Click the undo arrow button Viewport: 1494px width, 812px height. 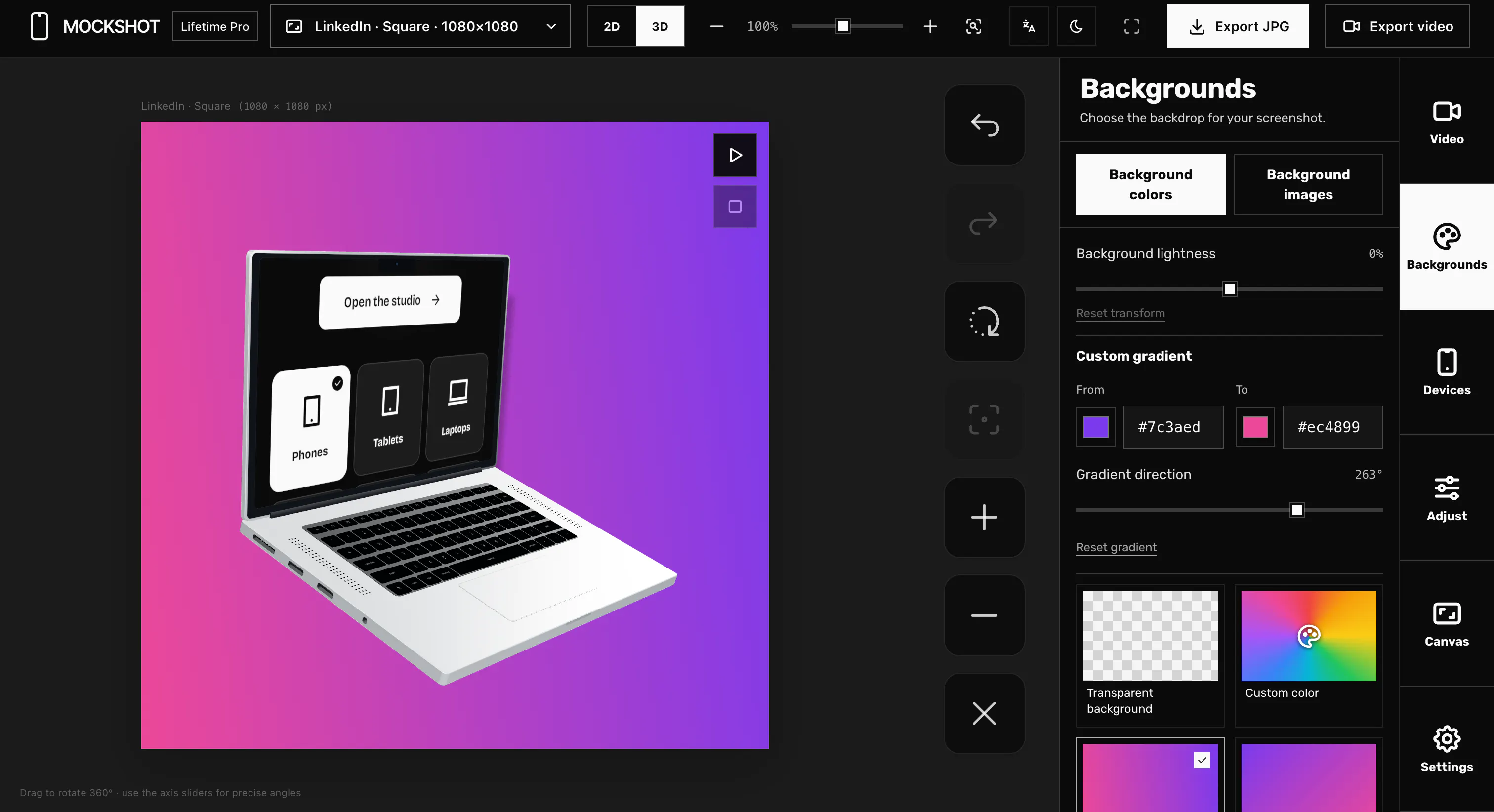click(984, 124)
